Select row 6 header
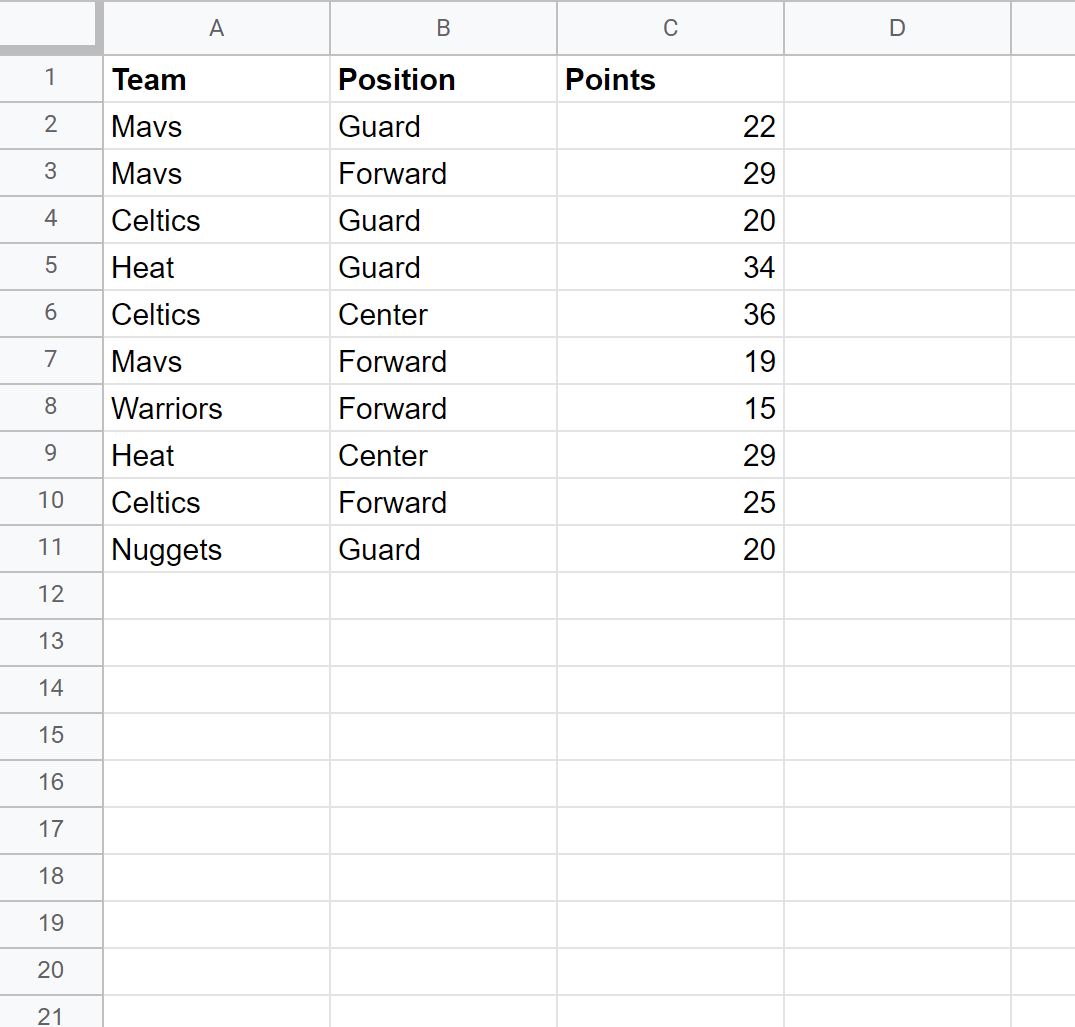This screenshot has width=1075, height=1027. pos(51,314)
